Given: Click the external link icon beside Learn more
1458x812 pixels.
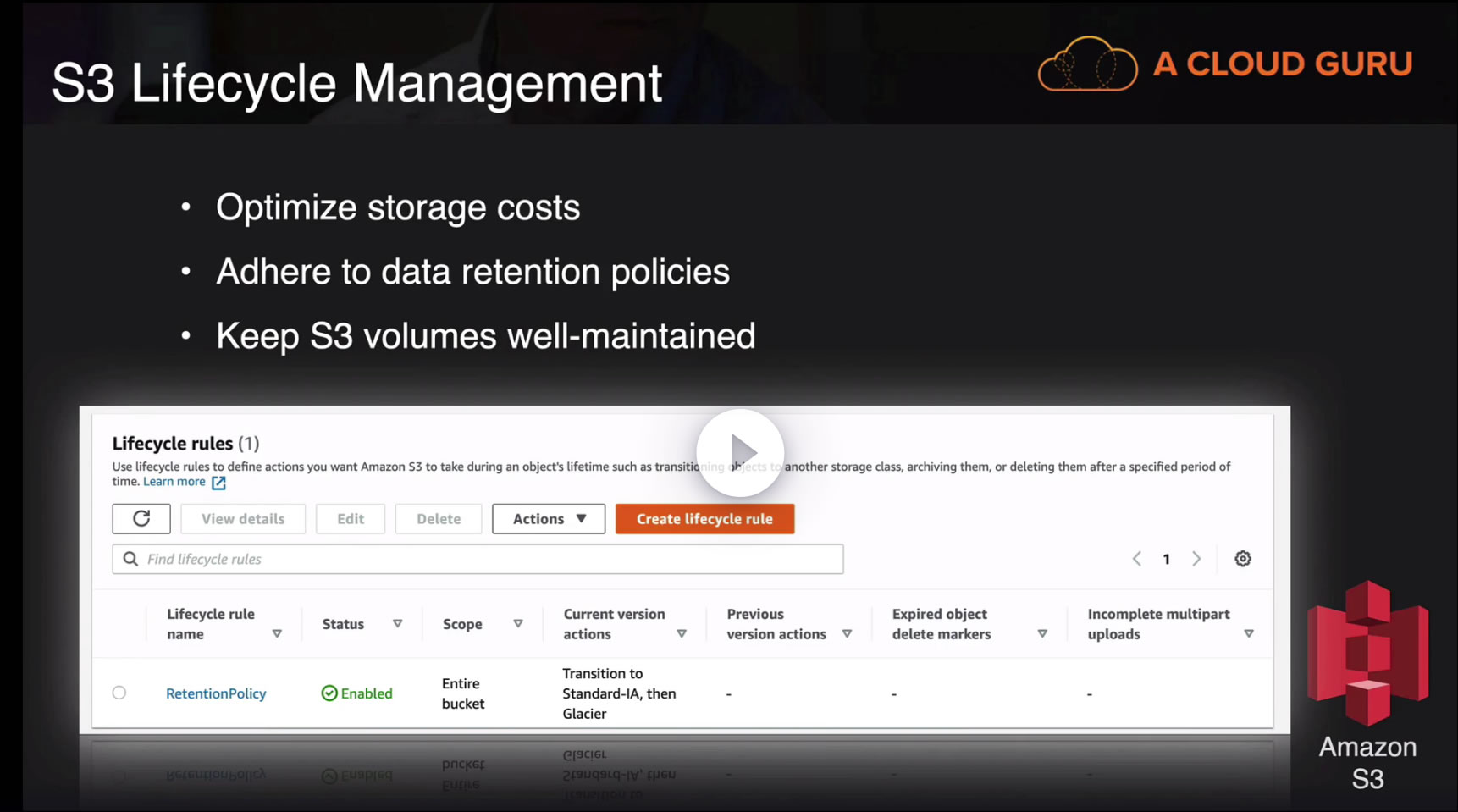Looking at the screenshot, I should (218, 483).
